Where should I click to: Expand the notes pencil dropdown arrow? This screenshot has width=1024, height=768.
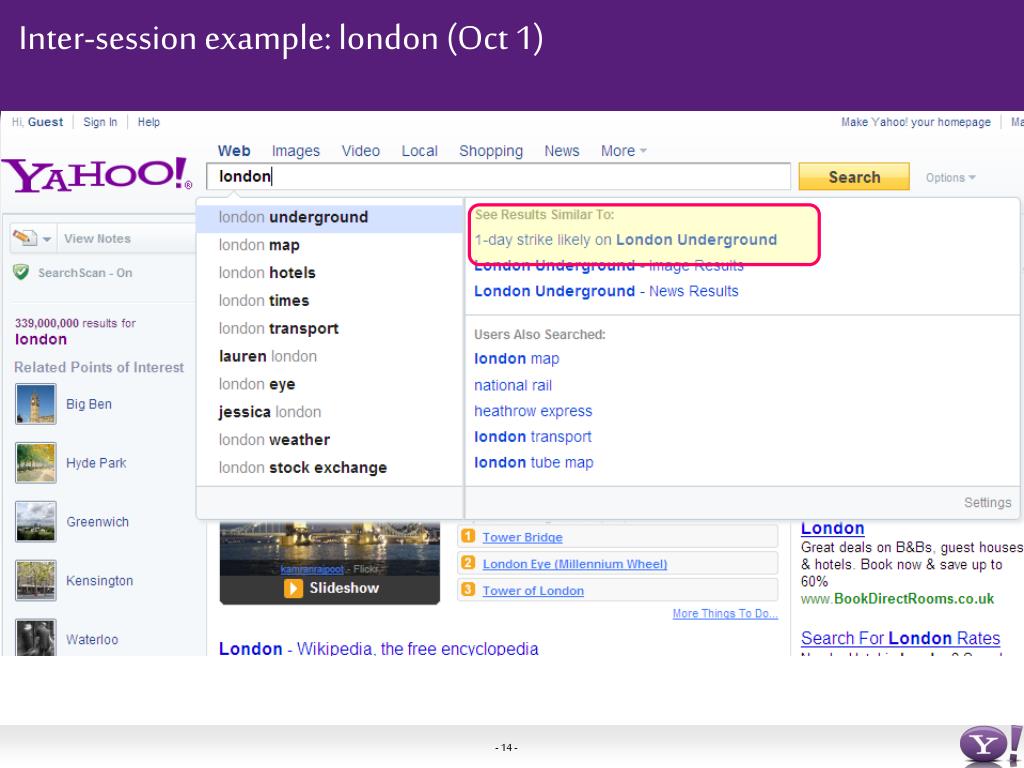pyautogui.click(x=47, y=239)
